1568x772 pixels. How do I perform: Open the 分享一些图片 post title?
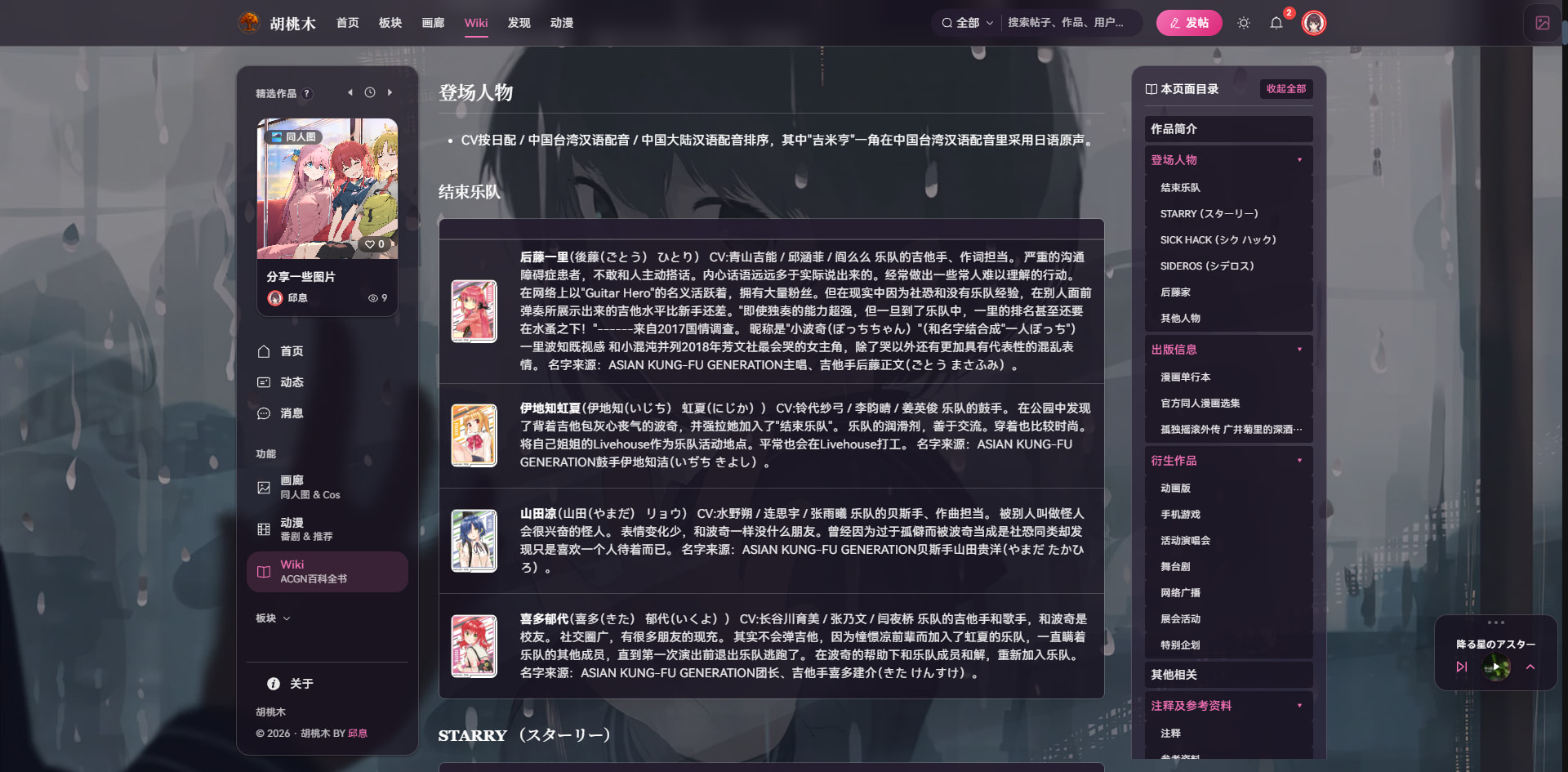301,277
